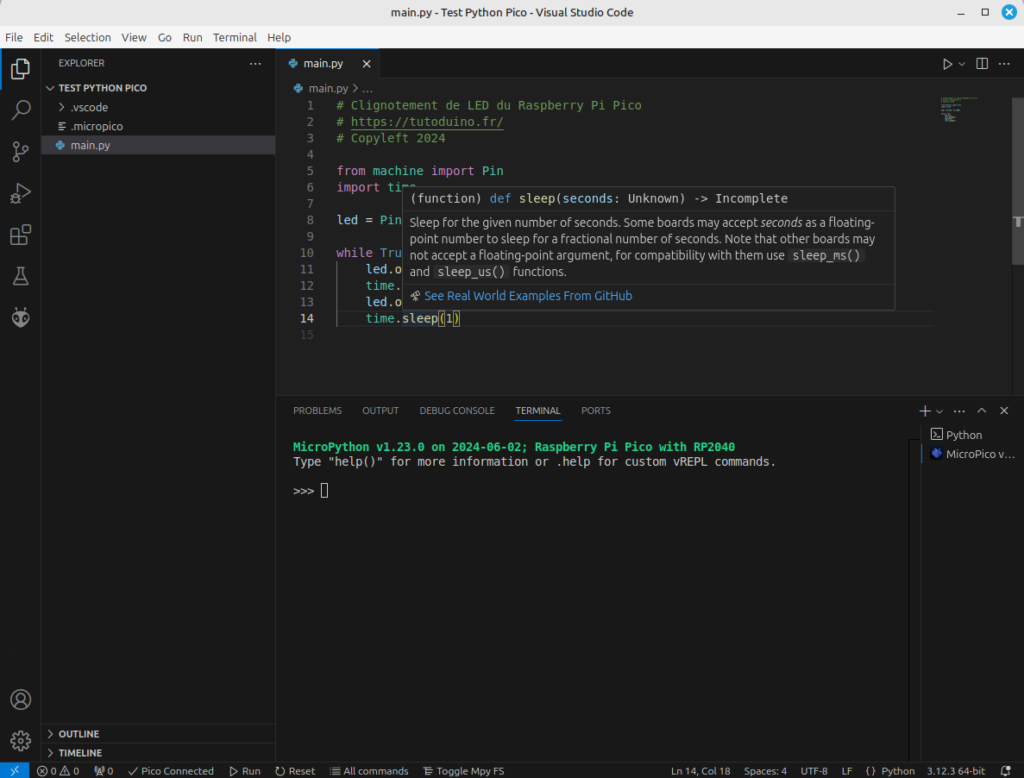
Task: Click the Reset button in status bar
Action: tap(295, 771)
